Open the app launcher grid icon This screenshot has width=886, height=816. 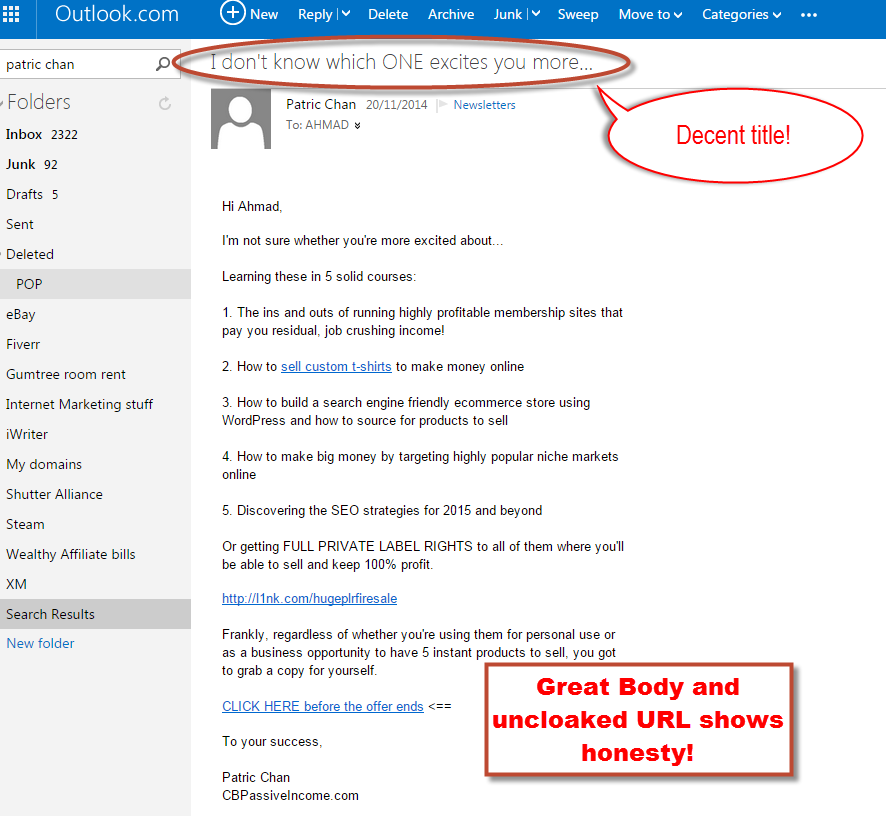[x=11, y=14]
